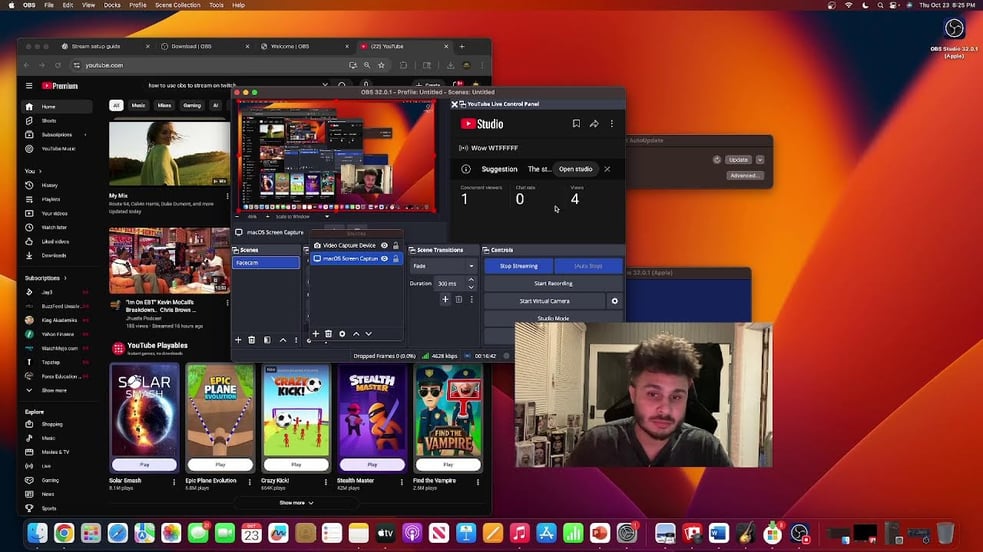Toggle visibility of macOS Screen Capture source
This screenshot has height=552, width=983.
pos(384,258)
